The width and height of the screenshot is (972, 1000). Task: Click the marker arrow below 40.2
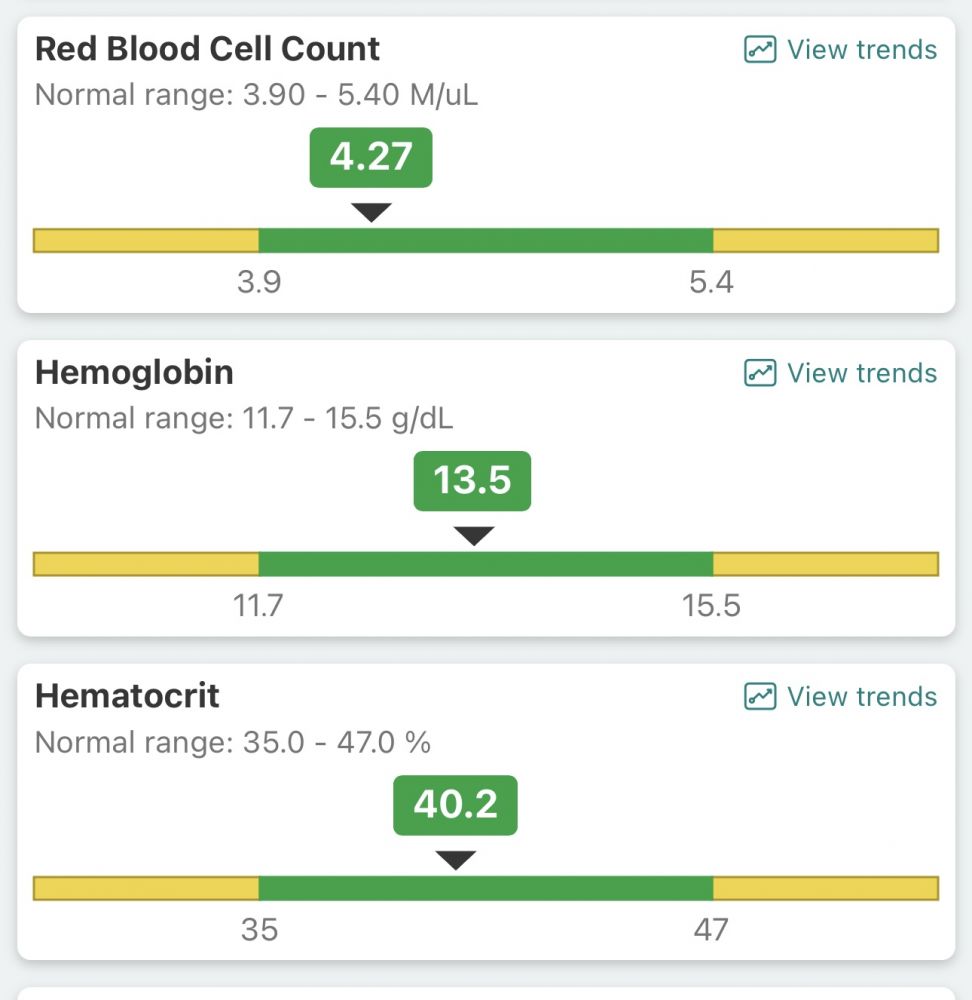click(455, 860)
